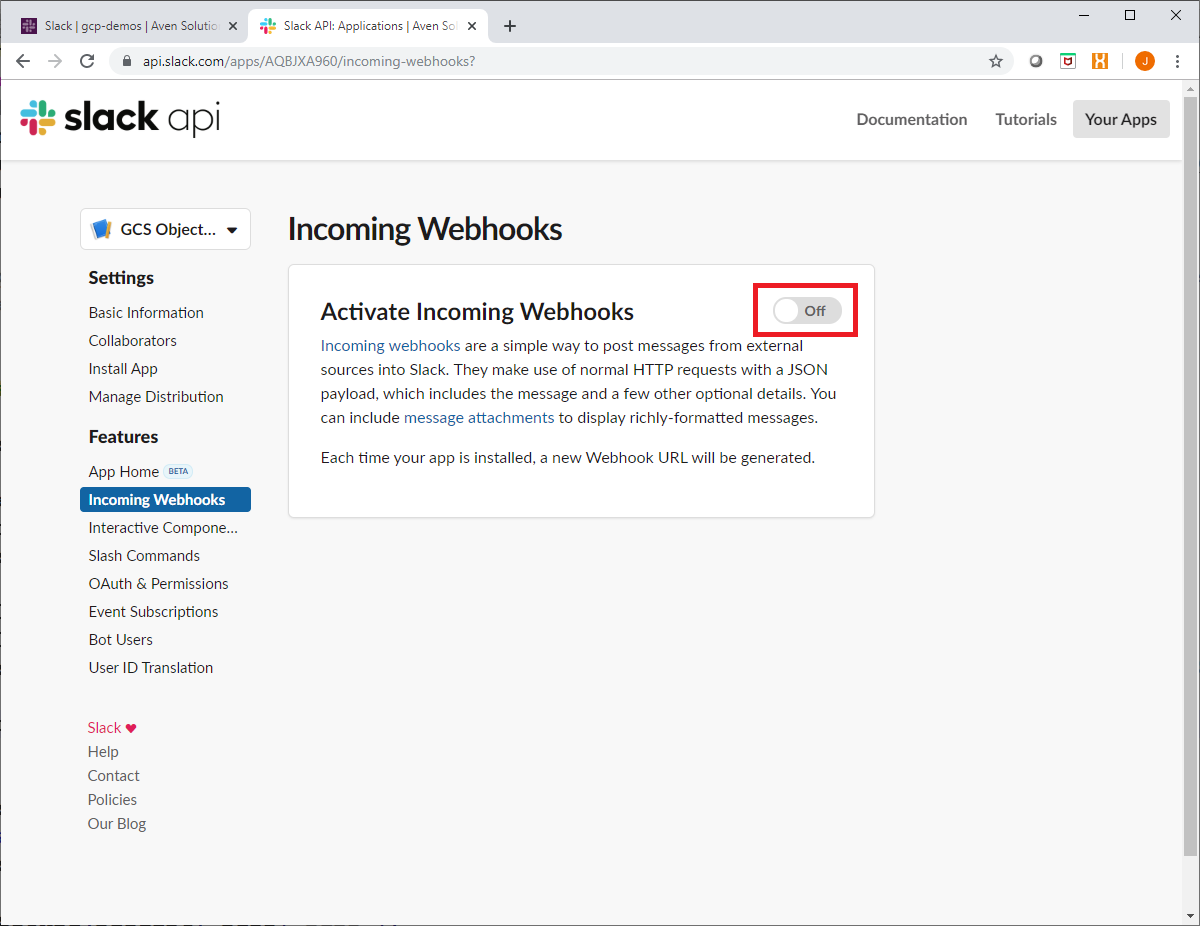
Task: Switch to the Slack gcp-demos tab
Action: [129, 26]
